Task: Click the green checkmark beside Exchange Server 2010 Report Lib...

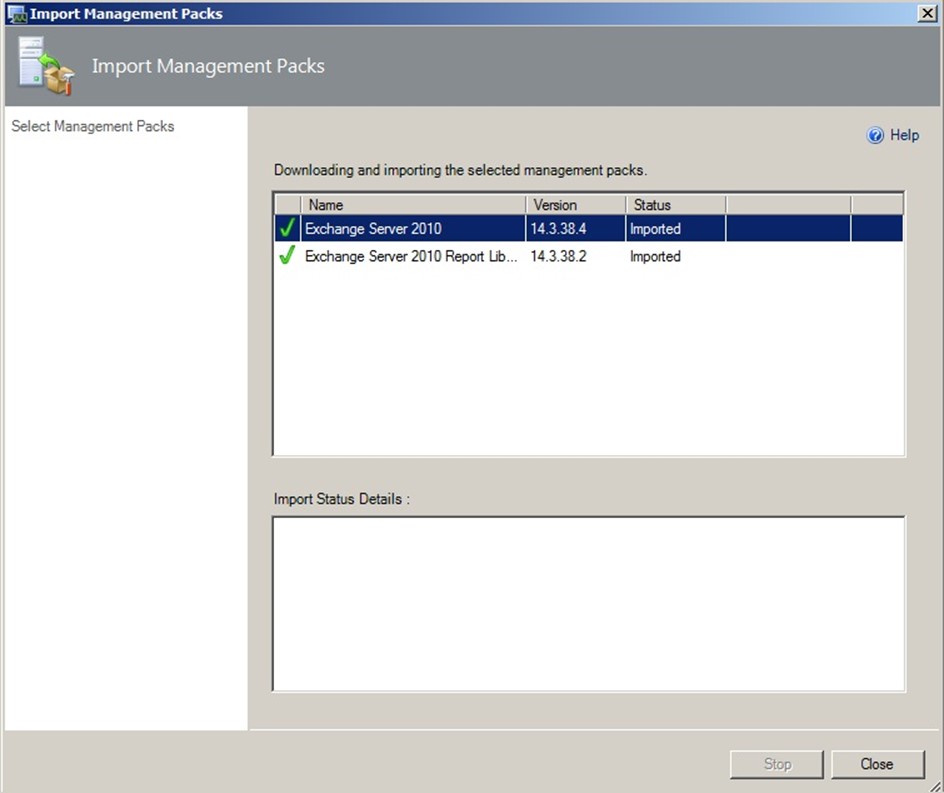Action: pos(287,256)
